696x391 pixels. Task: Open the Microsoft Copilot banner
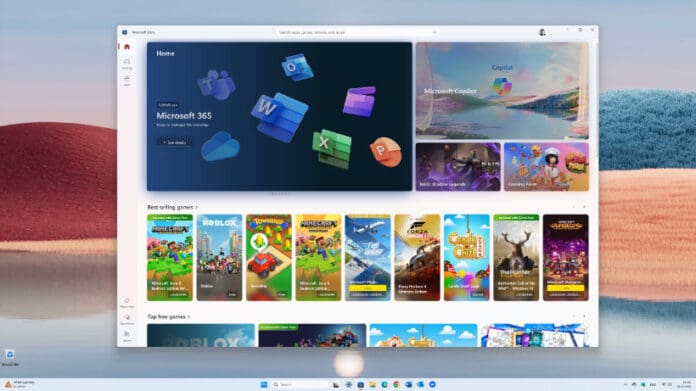[x=502, y=91]
